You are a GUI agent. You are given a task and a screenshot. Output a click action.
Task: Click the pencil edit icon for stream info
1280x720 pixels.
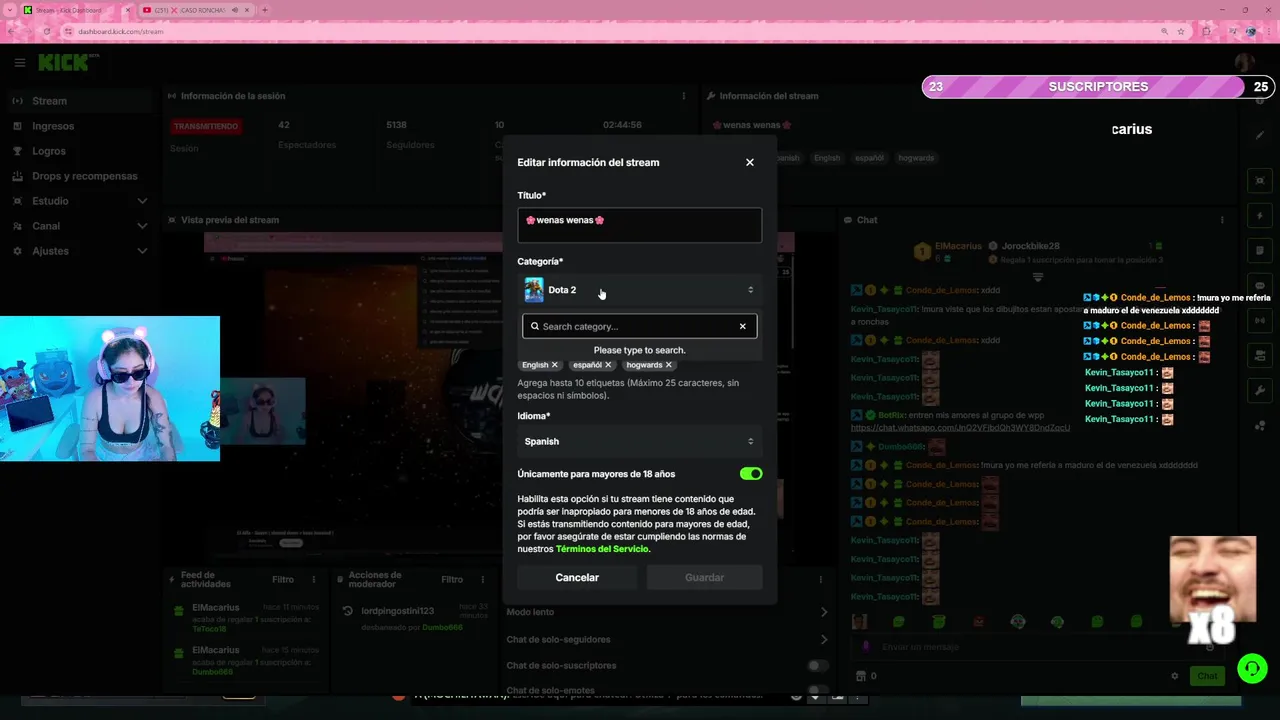pos(1260,135)
